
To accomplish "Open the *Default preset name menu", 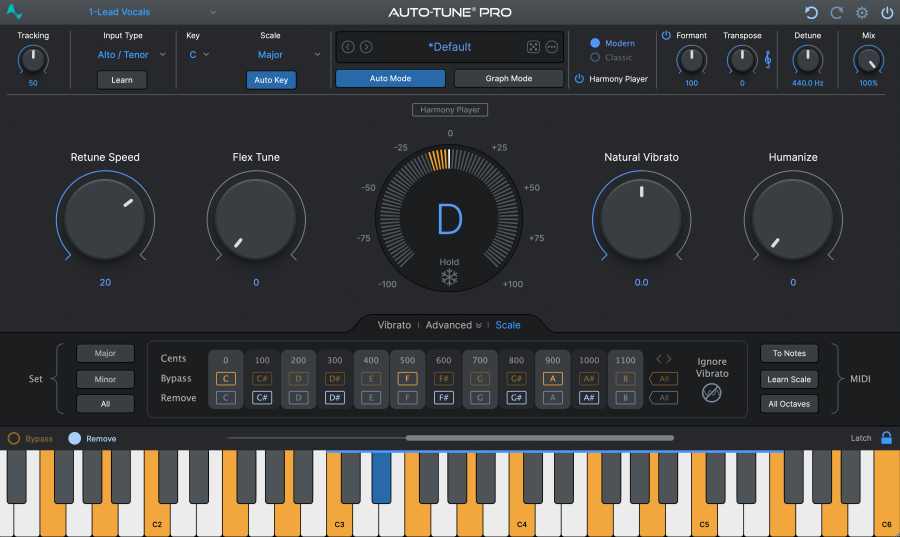I will [449, 47].
